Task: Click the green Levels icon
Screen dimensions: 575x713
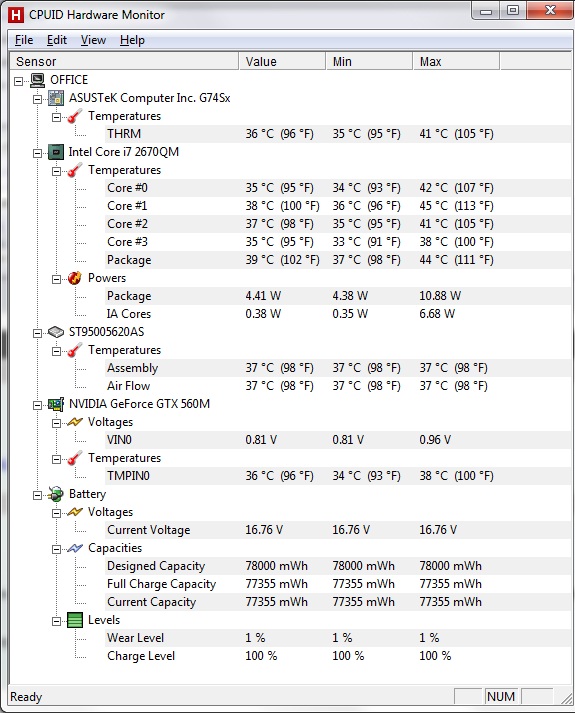Action: pos(75,620)
